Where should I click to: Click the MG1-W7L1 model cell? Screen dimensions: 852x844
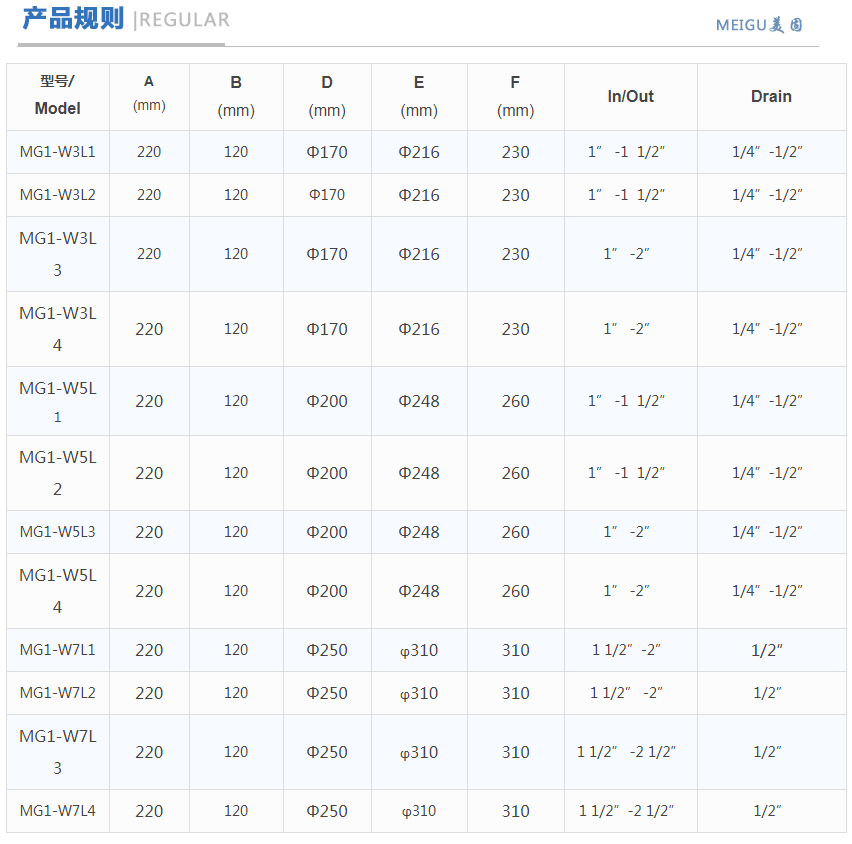tap(57, 650)
